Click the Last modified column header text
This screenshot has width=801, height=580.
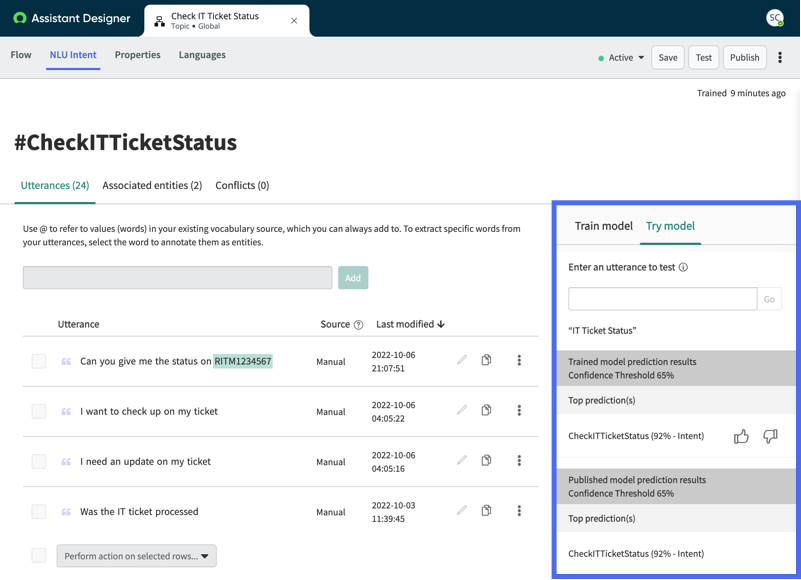(x=405, y=324)
